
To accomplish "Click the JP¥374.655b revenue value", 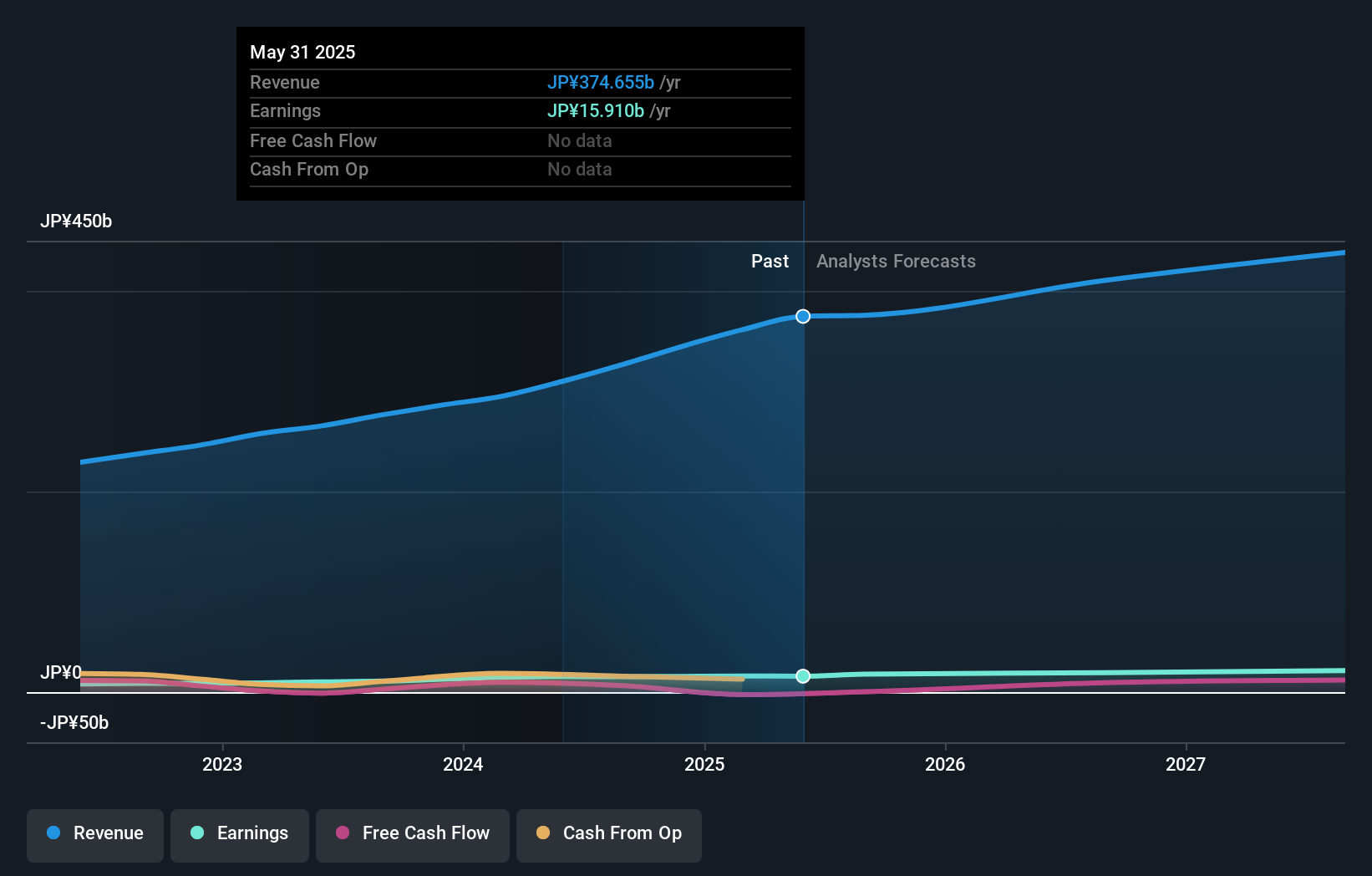I will click(601, 82).
